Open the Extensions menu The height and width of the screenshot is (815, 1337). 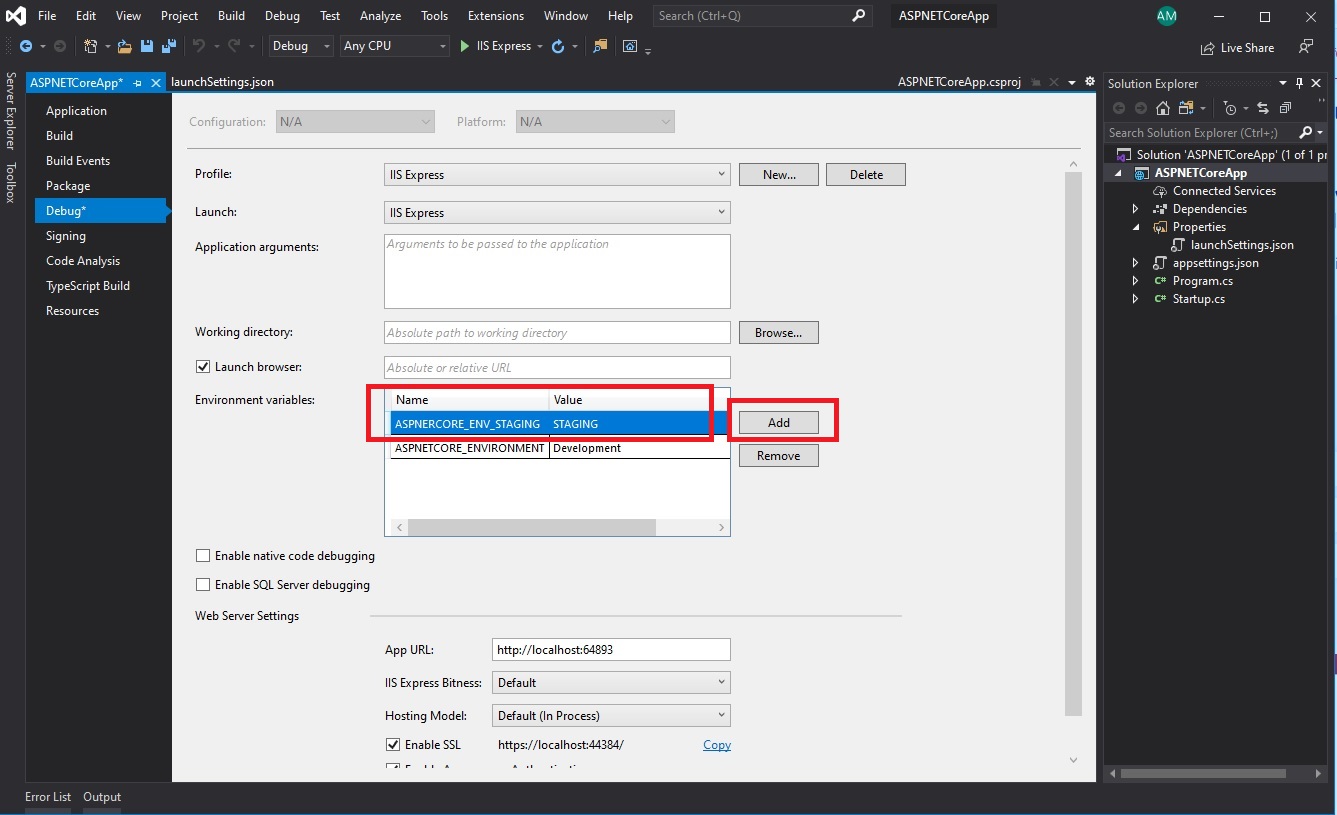click(x=496, y=16)
